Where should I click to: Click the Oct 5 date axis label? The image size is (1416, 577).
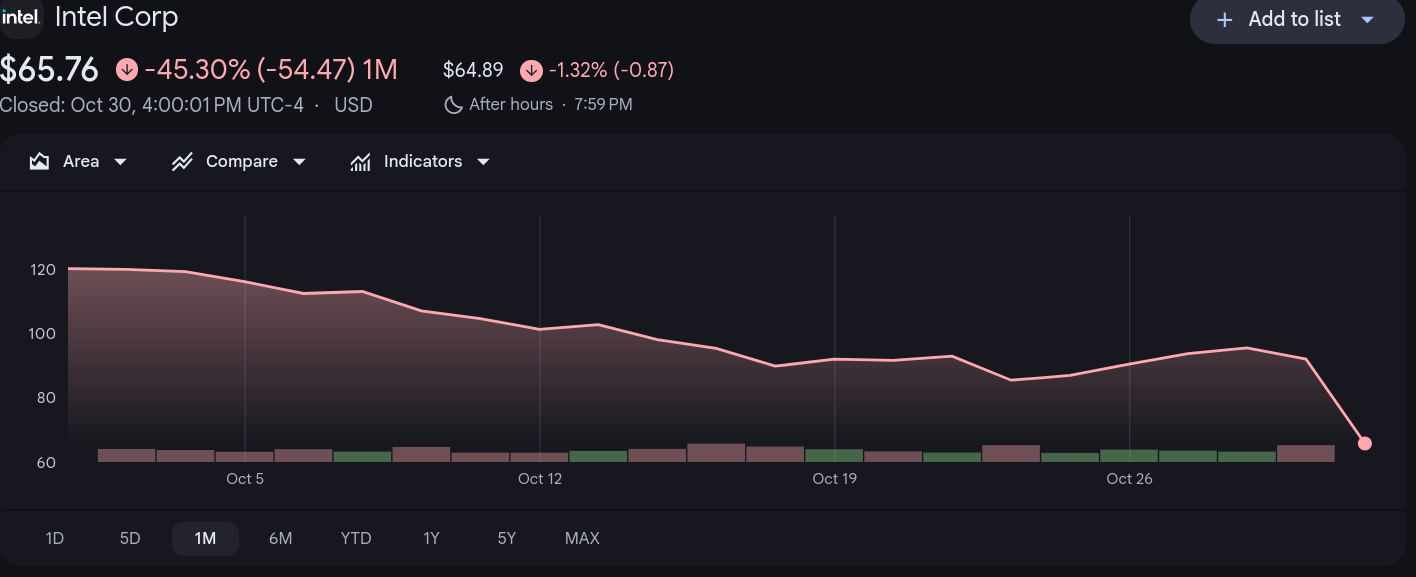(245, 479)
